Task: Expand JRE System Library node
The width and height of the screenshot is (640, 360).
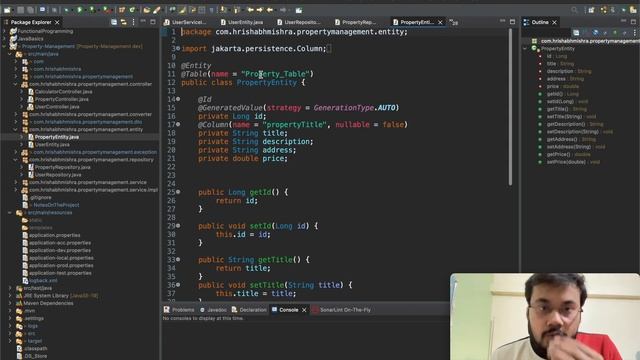Action: pyautogui.click(x=10, y=296)
